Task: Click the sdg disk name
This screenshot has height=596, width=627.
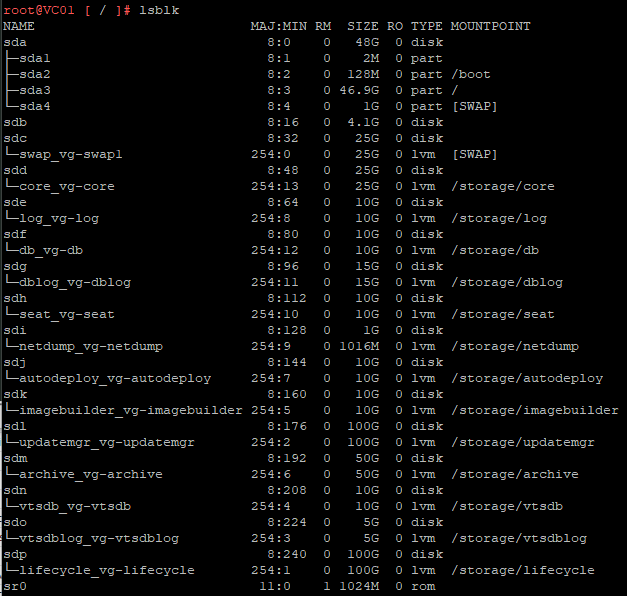Action: (15, 266)
